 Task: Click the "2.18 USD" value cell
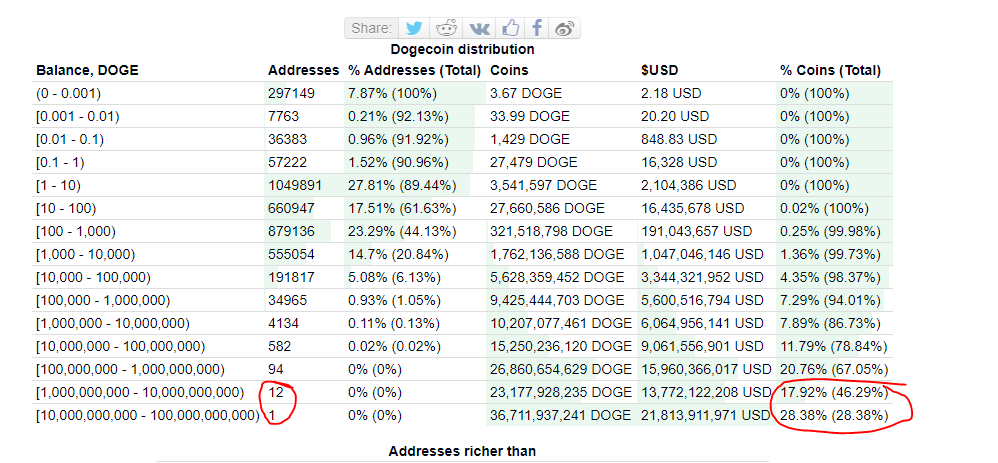pos(671,94)
